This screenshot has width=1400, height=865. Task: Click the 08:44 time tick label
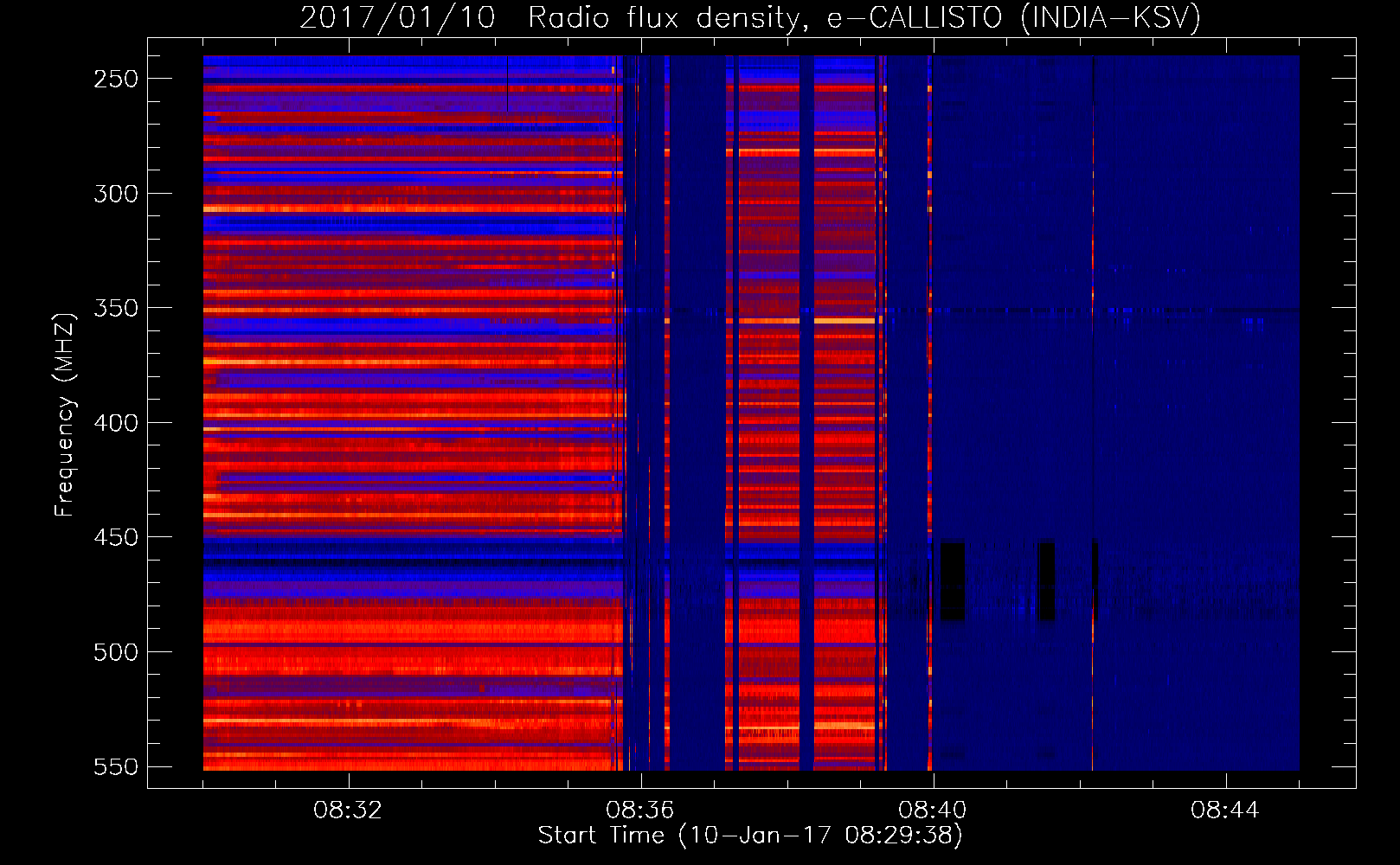[x=1225, y=811]
